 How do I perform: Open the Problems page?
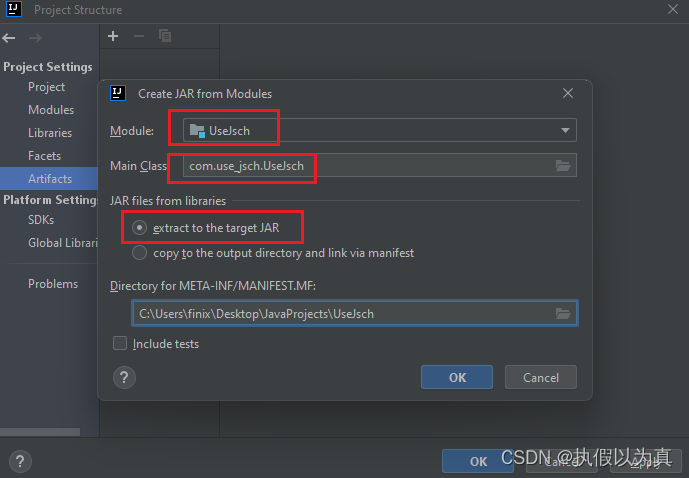53,284
